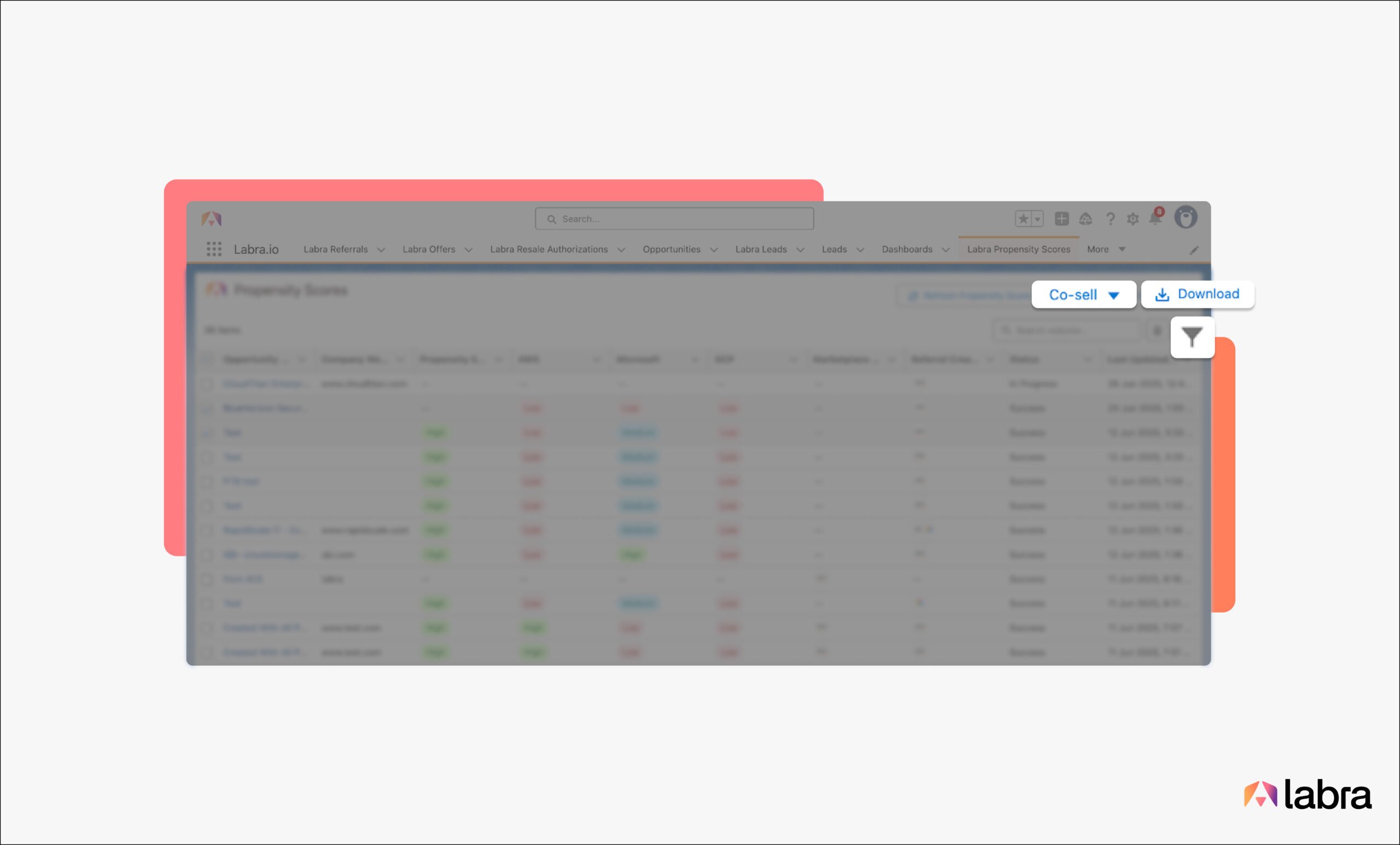
Task: Expand the Dashboards chevron menu
Action: click(946, 250)
